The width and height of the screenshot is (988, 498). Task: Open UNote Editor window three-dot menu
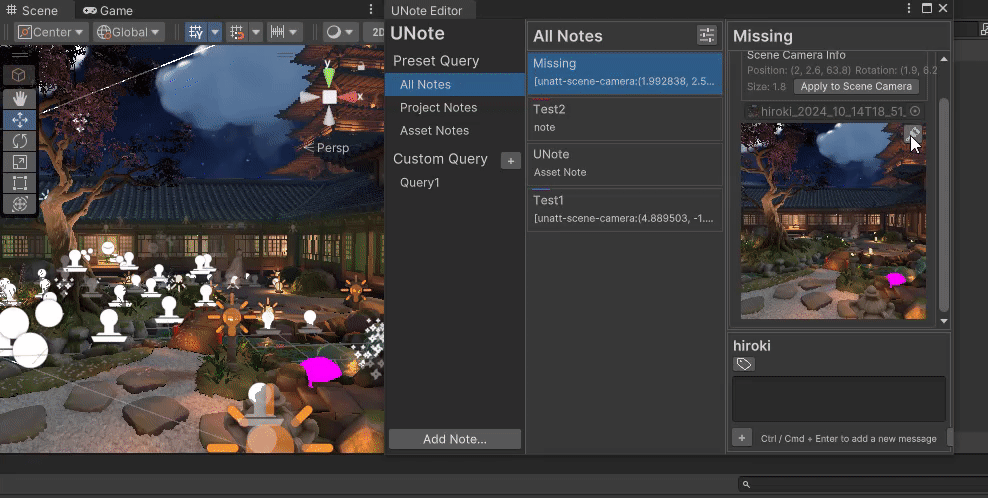click(x=909, y=8)
